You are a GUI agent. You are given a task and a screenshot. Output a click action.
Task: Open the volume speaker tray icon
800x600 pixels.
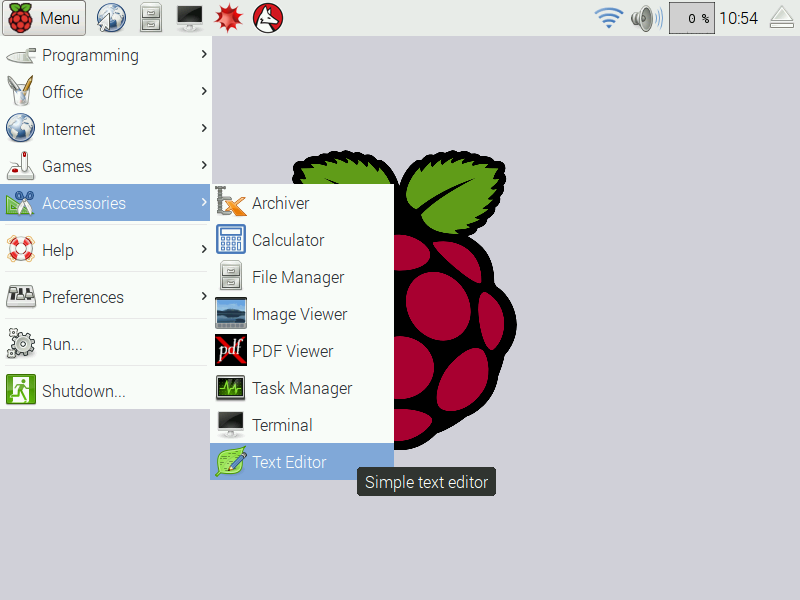[647, 18]
